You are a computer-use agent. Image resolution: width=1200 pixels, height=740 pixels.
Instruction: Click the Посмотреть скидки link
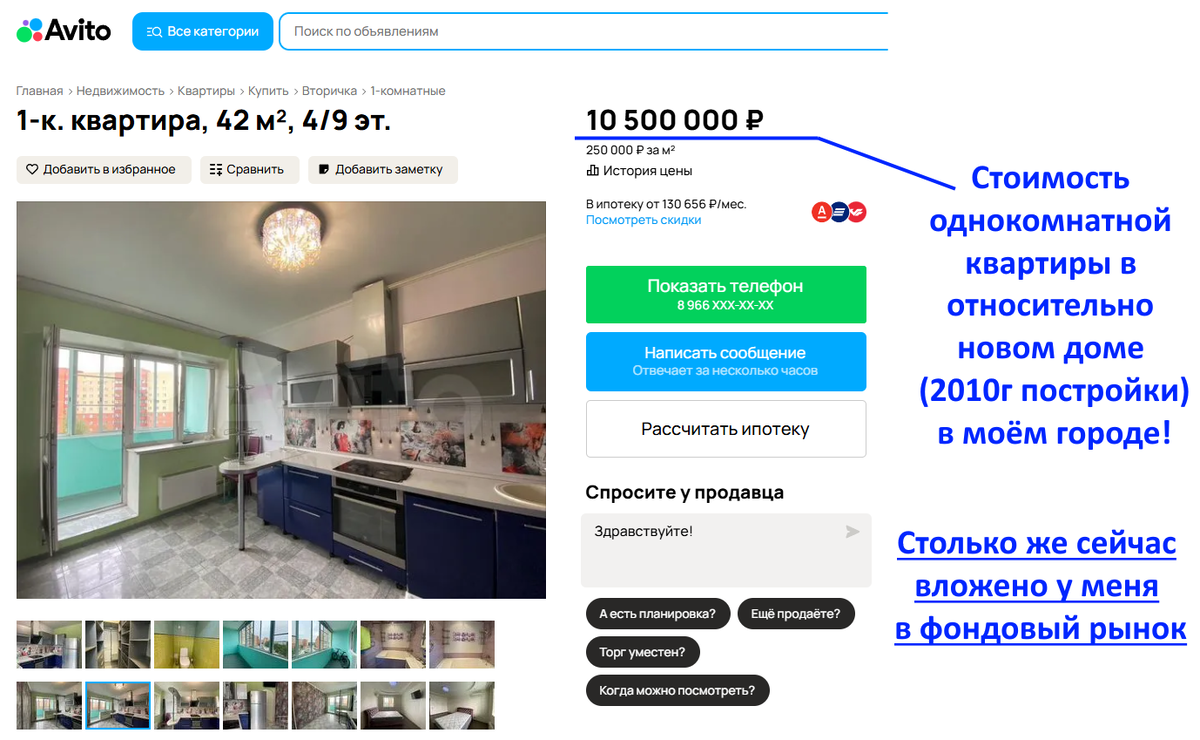(643, 220)
